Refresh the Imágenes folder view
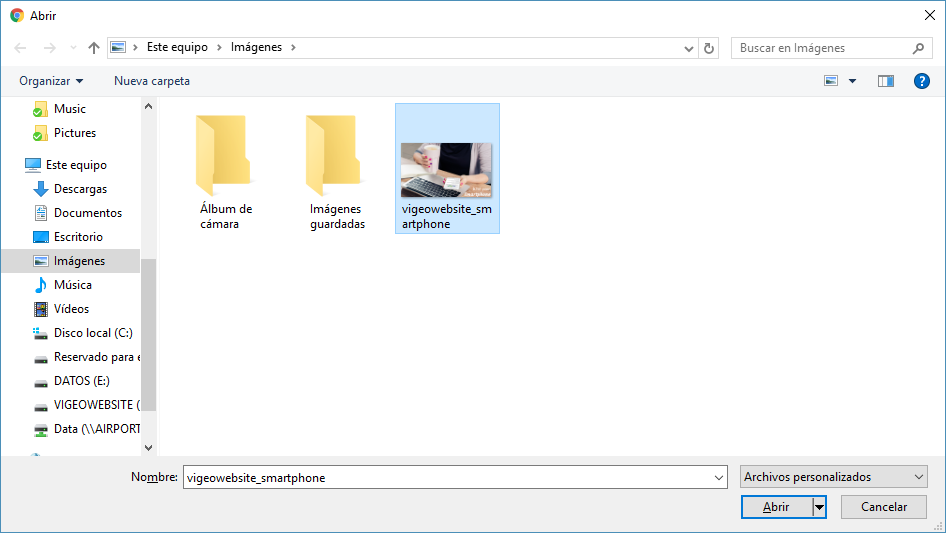 click(x=709, y=48)
